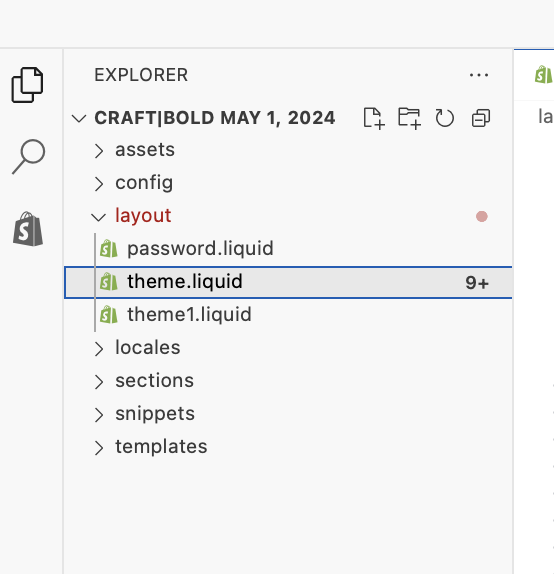Open the Explorer view in activity bar
The image size is (554, 574).
27,85
